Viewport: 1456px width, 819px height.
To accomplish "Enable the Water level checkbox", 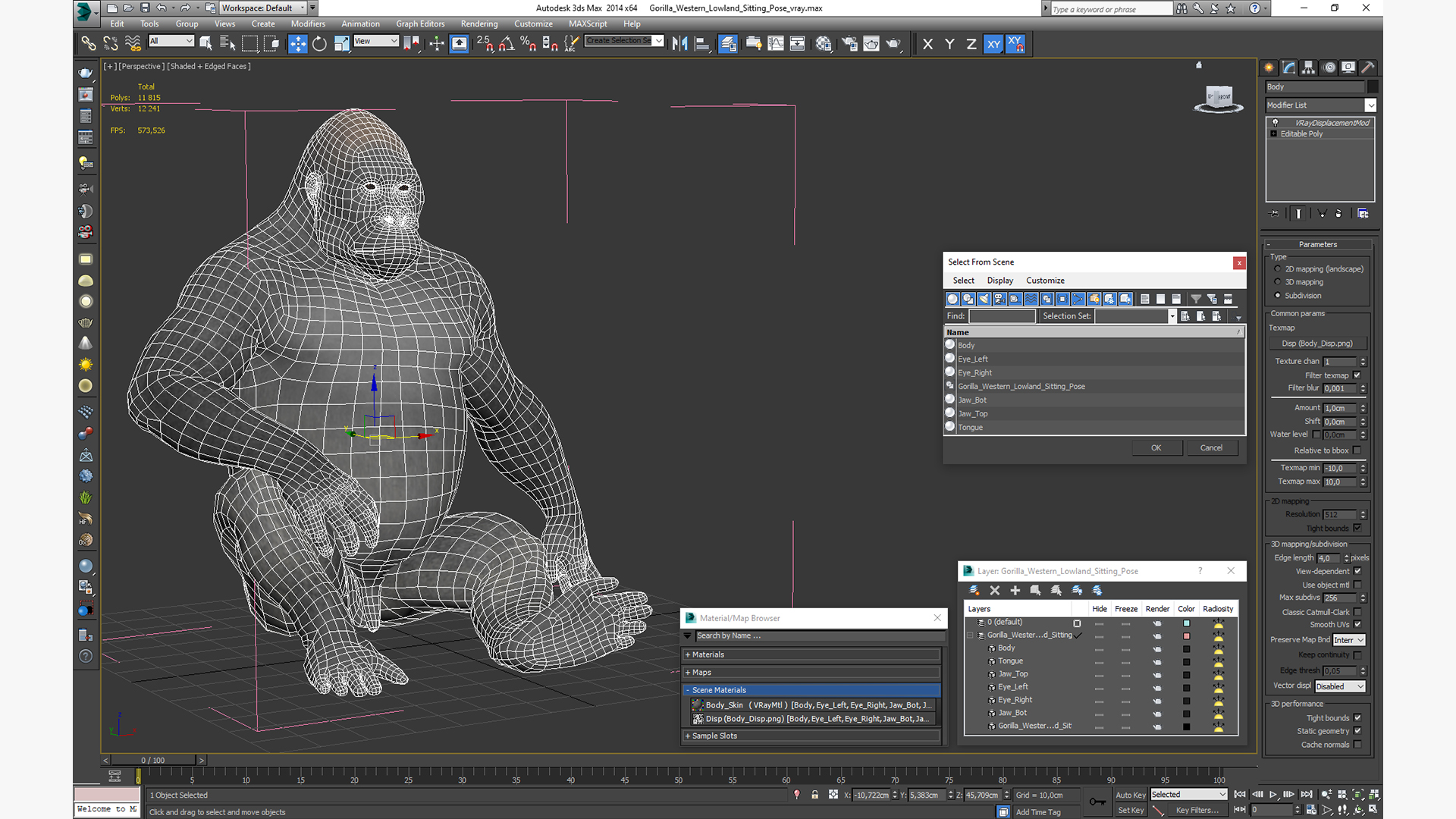I will pos(1316,435).
